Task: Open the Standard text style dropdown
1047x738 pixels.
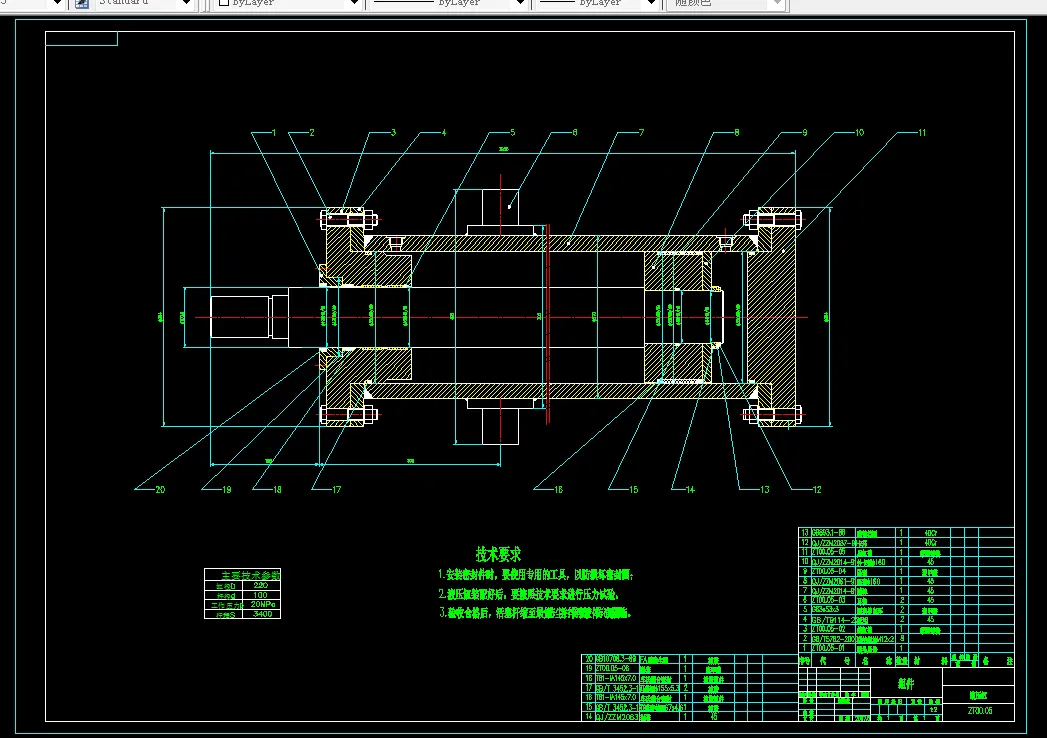Action: click(x=186, y=3)
